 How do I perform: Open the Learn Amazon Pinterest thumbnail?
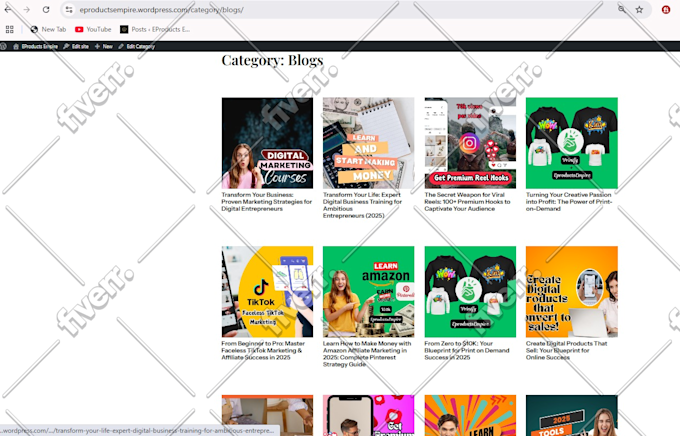coord(369,292)
